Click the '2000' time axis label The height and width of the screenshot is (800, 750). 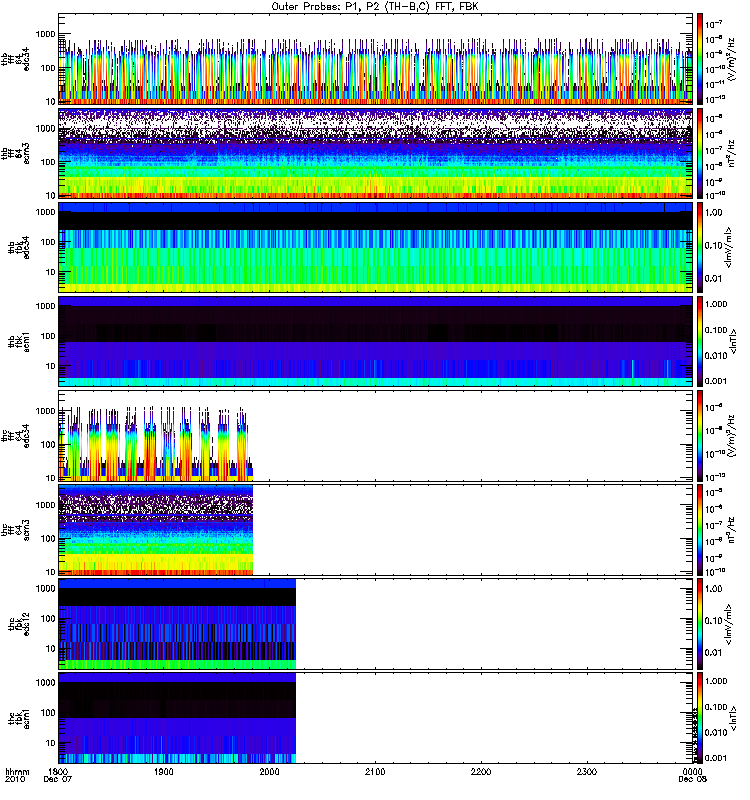coord(269,772)
